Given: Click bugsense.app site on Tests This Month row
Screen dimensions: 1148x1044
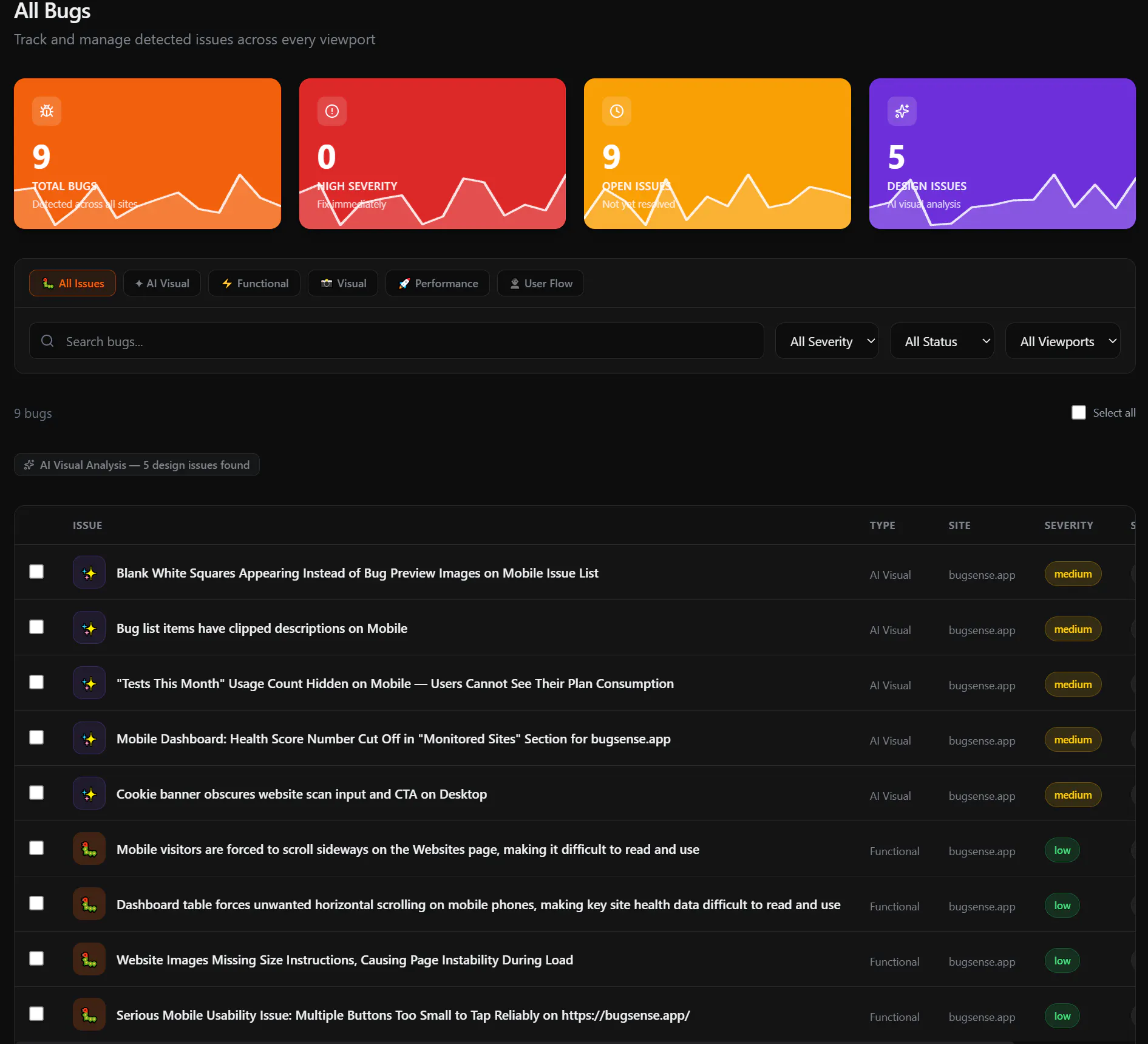Looking at the screenshot, I should [x=982, y=685].
